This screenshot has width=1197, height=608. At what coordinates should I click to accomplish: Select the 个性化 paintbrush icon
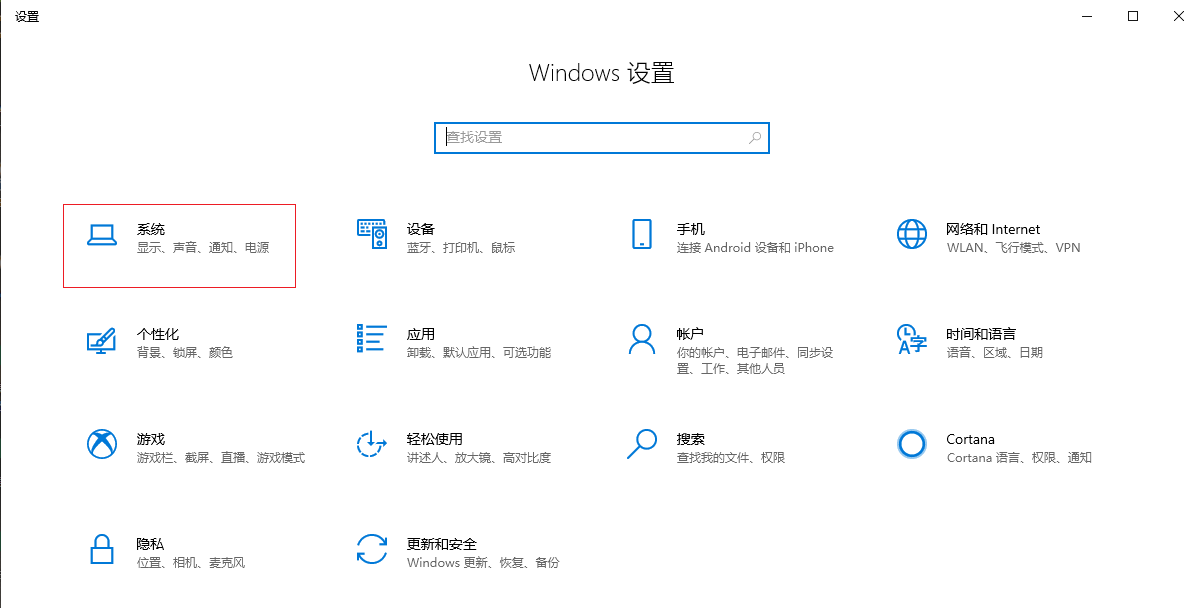coord(101,340)
